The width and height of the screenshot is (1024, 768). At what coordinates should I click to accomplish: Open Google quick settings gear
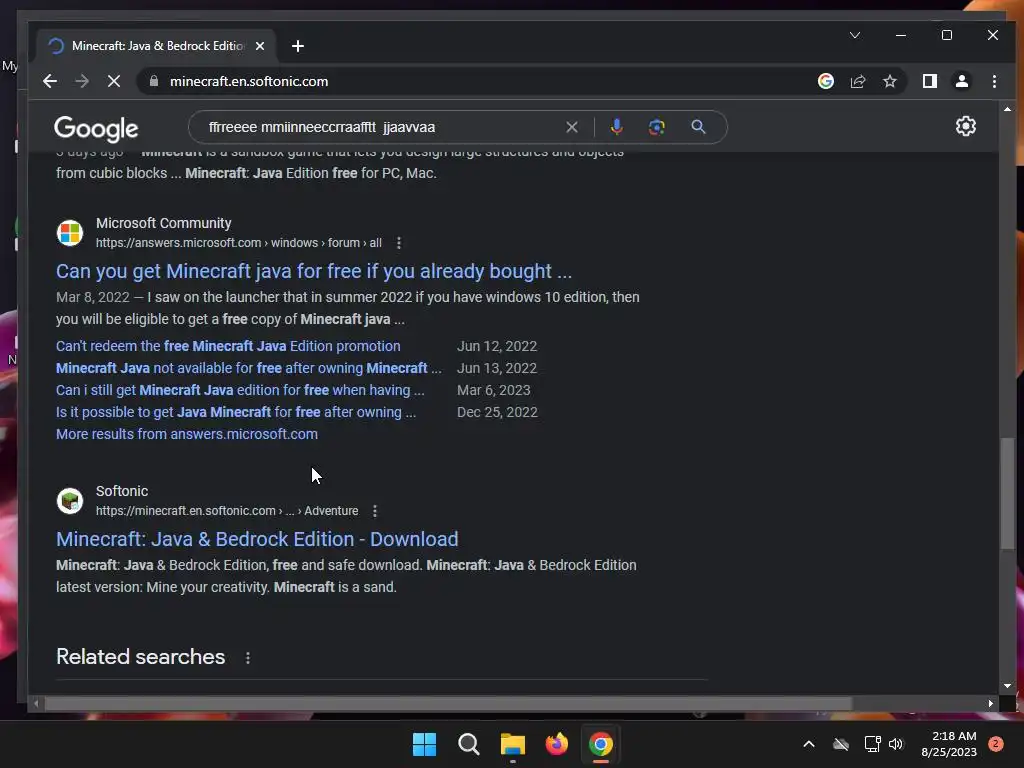(x=965, y=126)
